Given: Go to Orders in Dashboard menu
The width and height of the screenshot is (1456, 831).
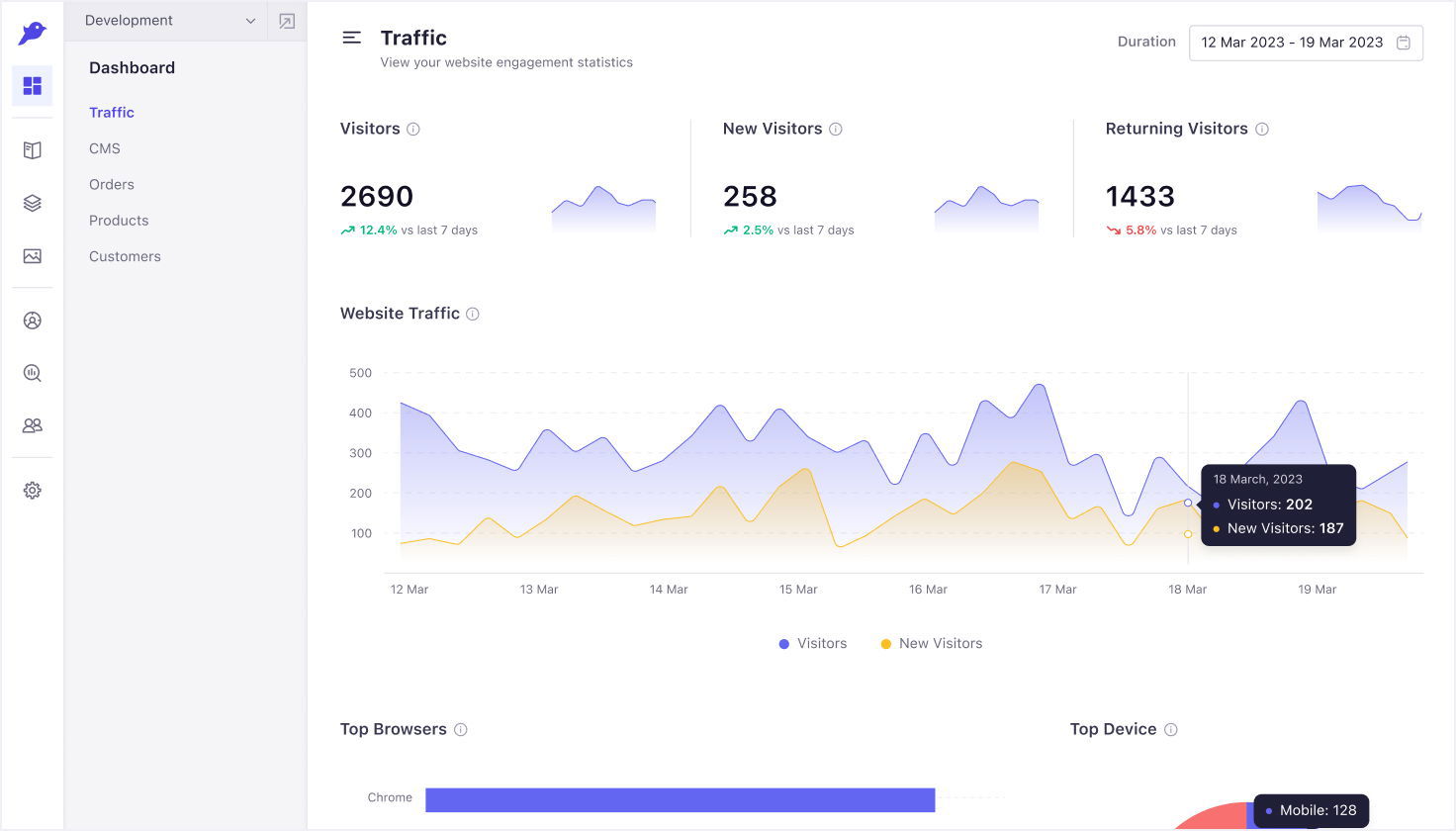Looking at the screenshot, I should click(112, 185).
